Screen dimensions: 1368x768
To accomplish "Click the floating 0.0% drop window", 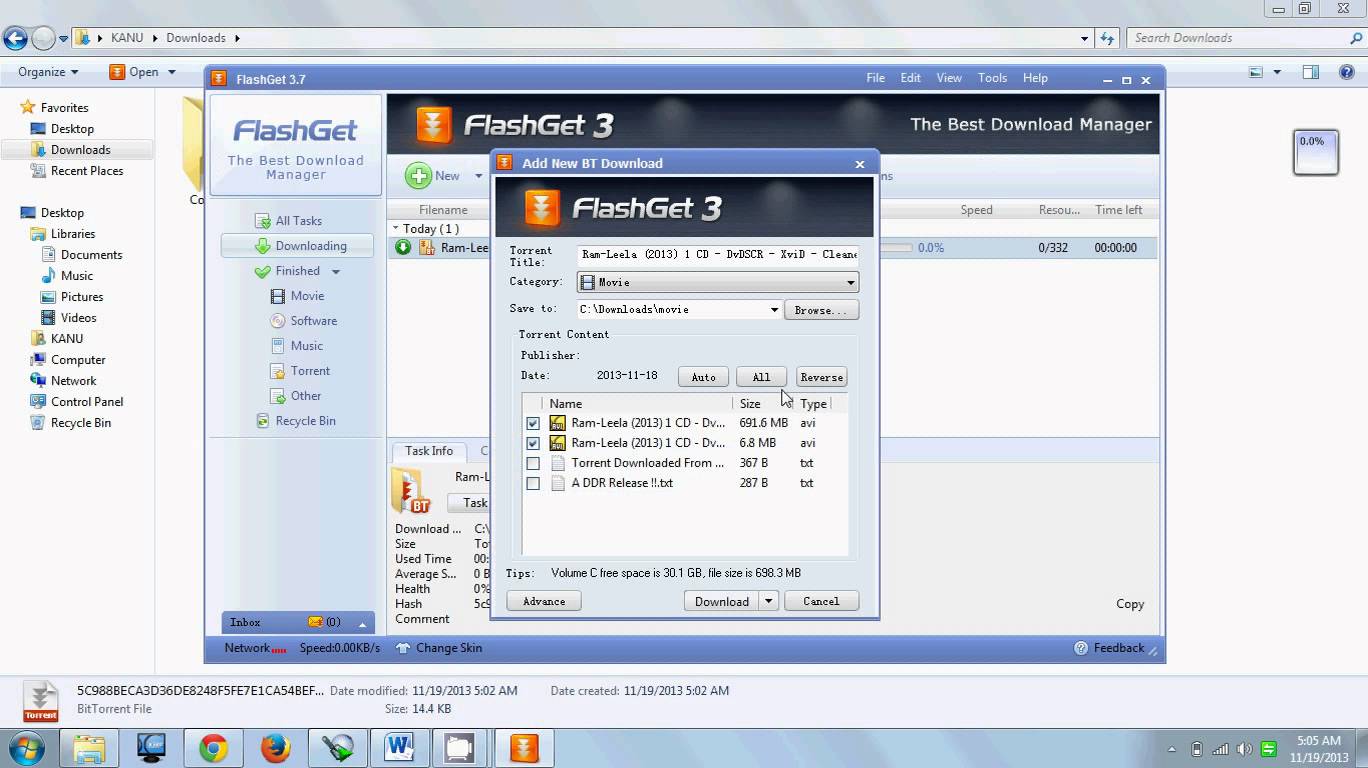I will [x=1315, y=153].
